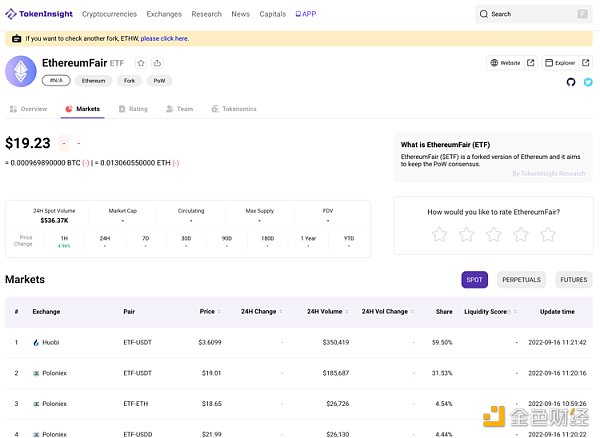The width and height of the screenshot is (600, 438).
Task: Open the GitHub icon link
Action: tap(571, 82)
